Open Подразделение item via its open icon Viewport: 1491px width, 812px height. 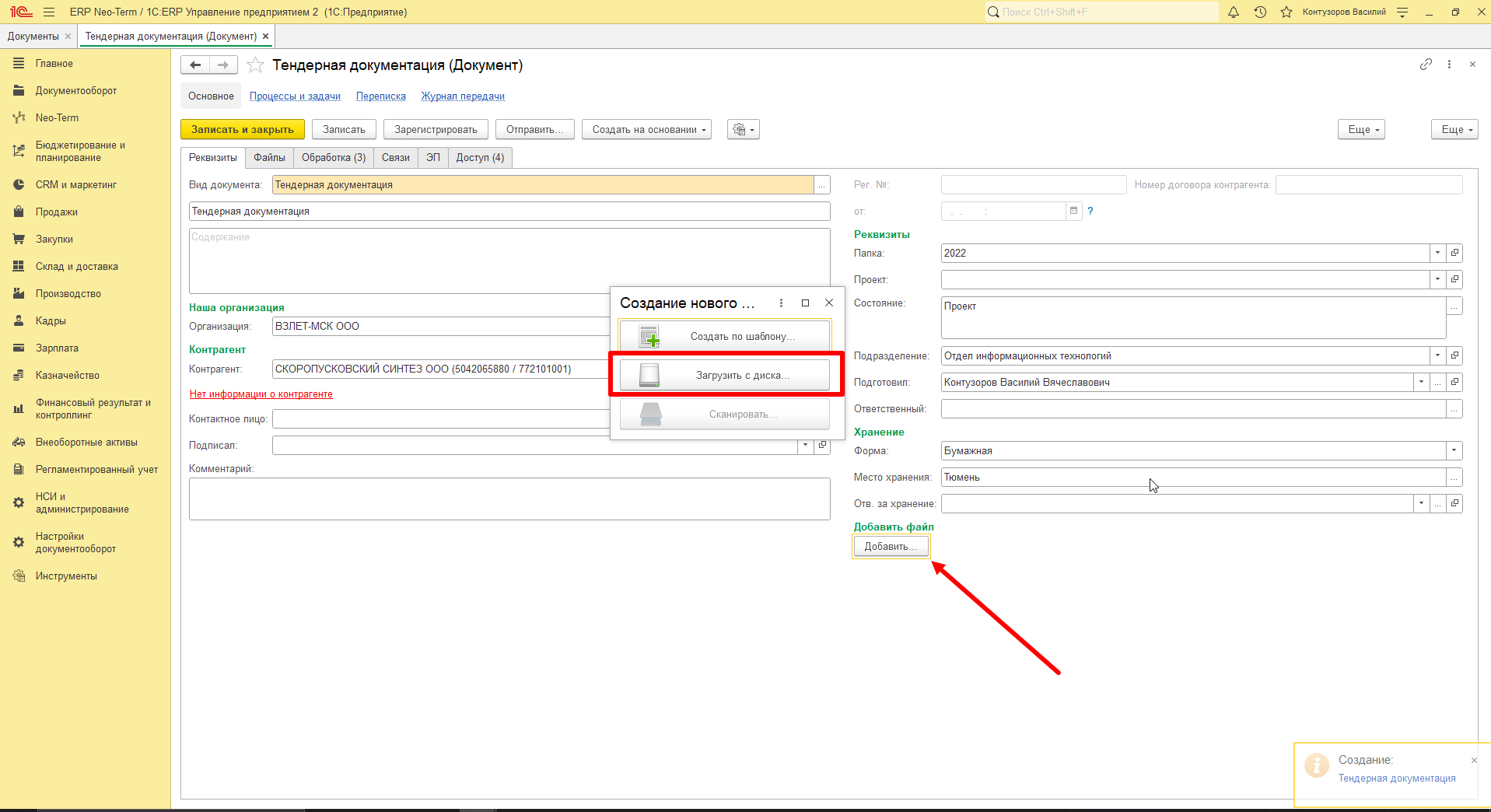click(x=1454, y=355)
